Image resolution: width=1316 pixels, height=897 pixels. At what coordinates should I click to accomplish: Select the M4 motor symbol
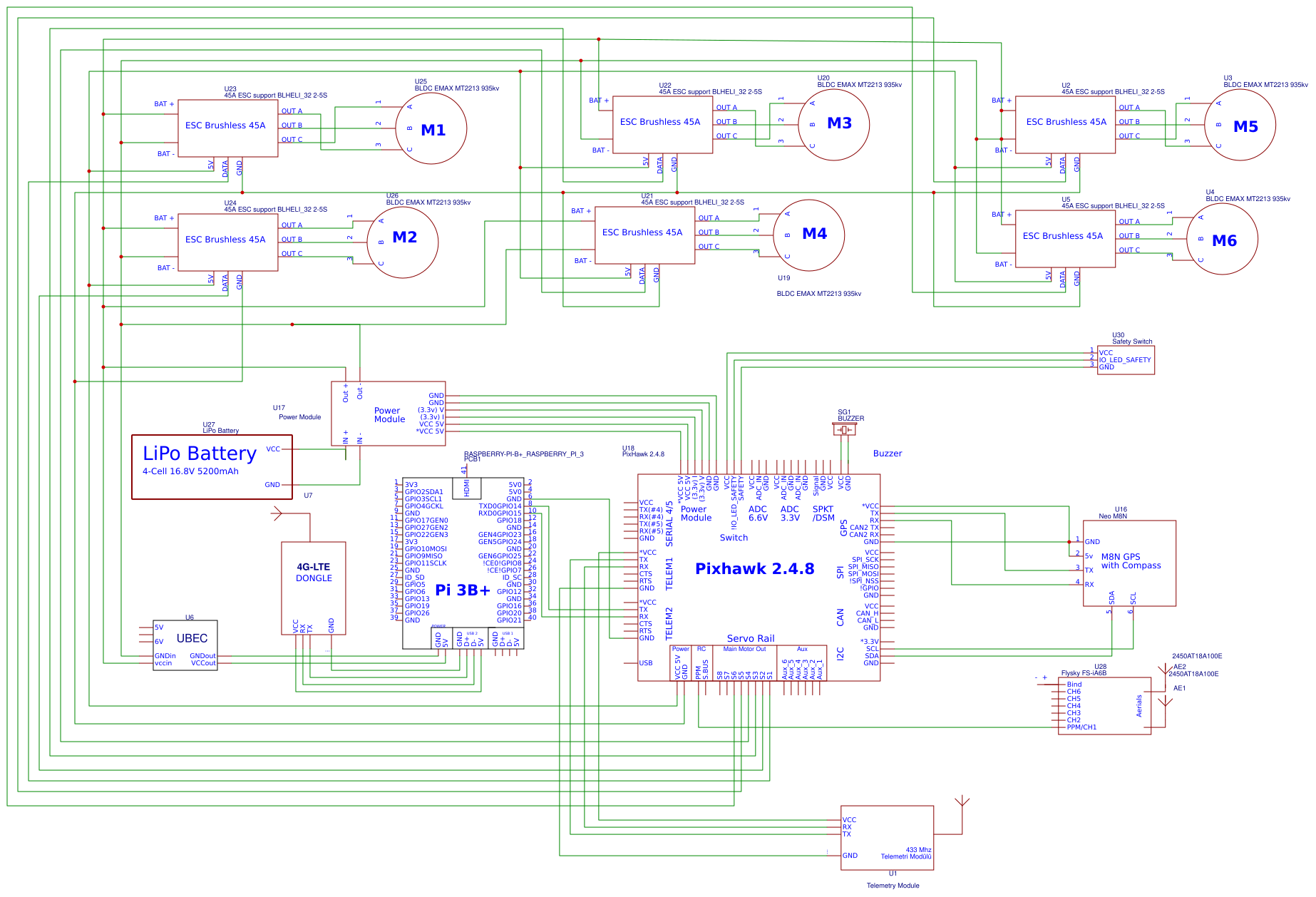click(x=809, y=235)
